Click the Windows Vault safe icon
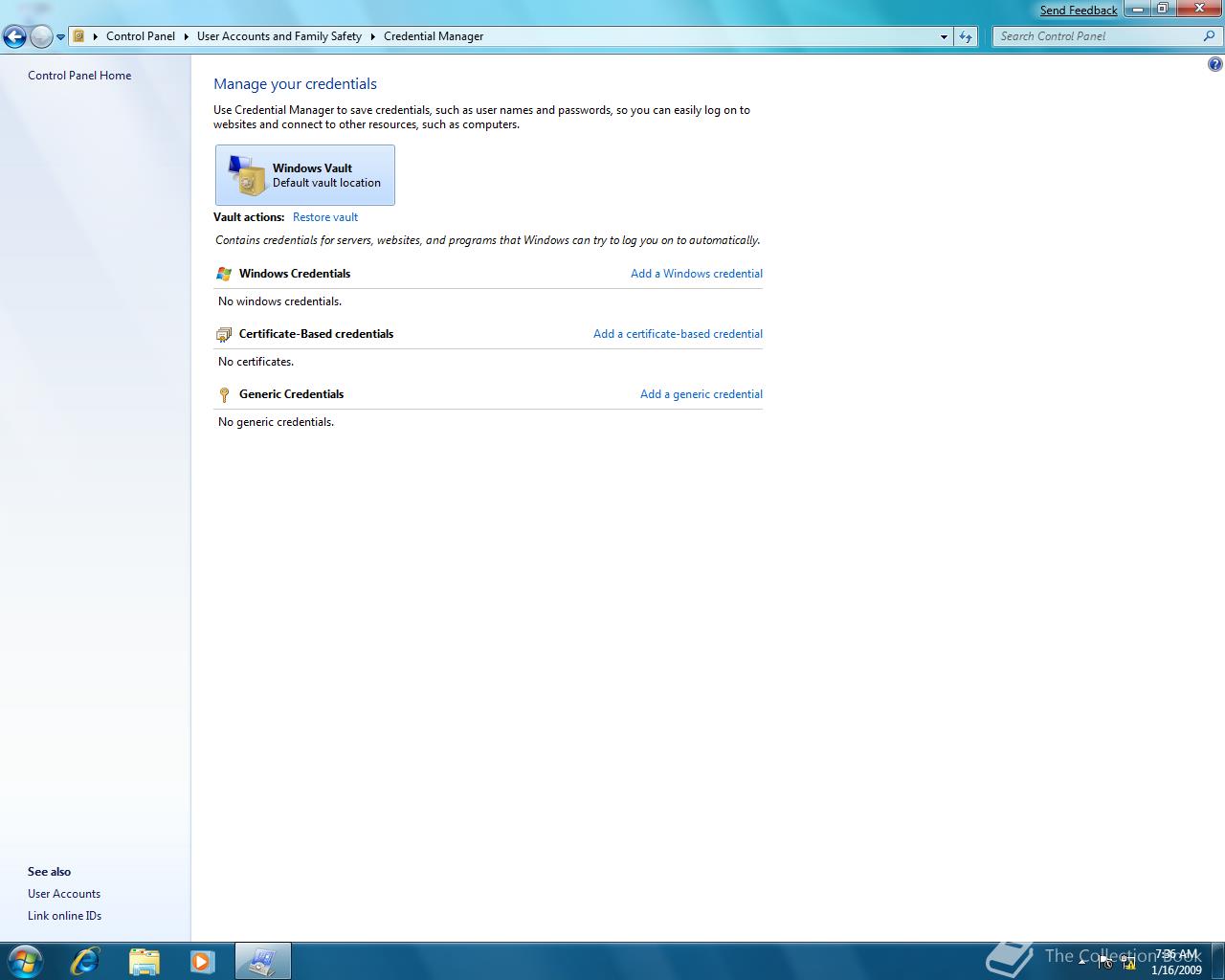This screenshot has width=1225, height=980. (247, 175)
